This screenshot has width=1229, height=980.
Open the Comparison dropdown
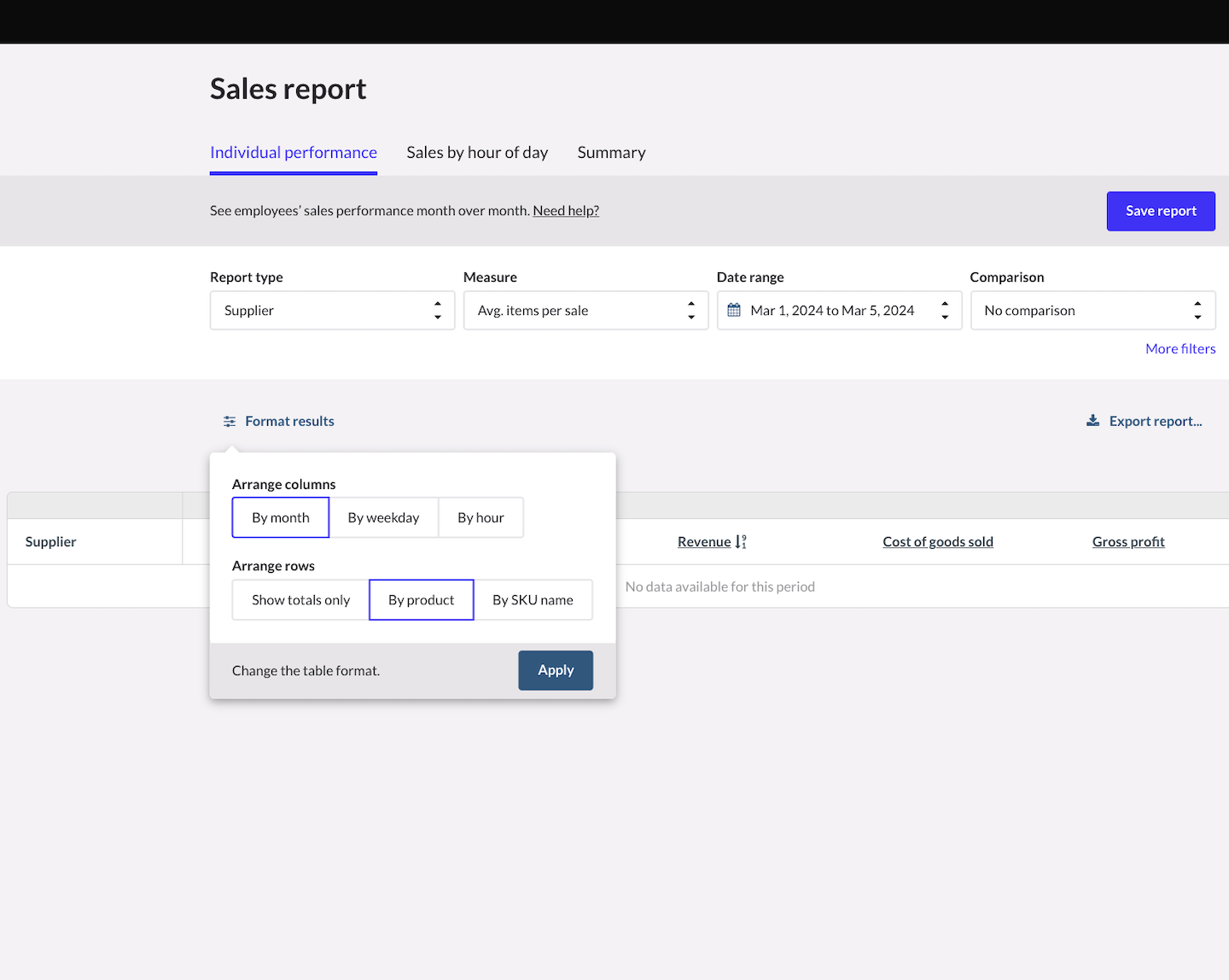pyautogui.click(x=1092, y=311)
